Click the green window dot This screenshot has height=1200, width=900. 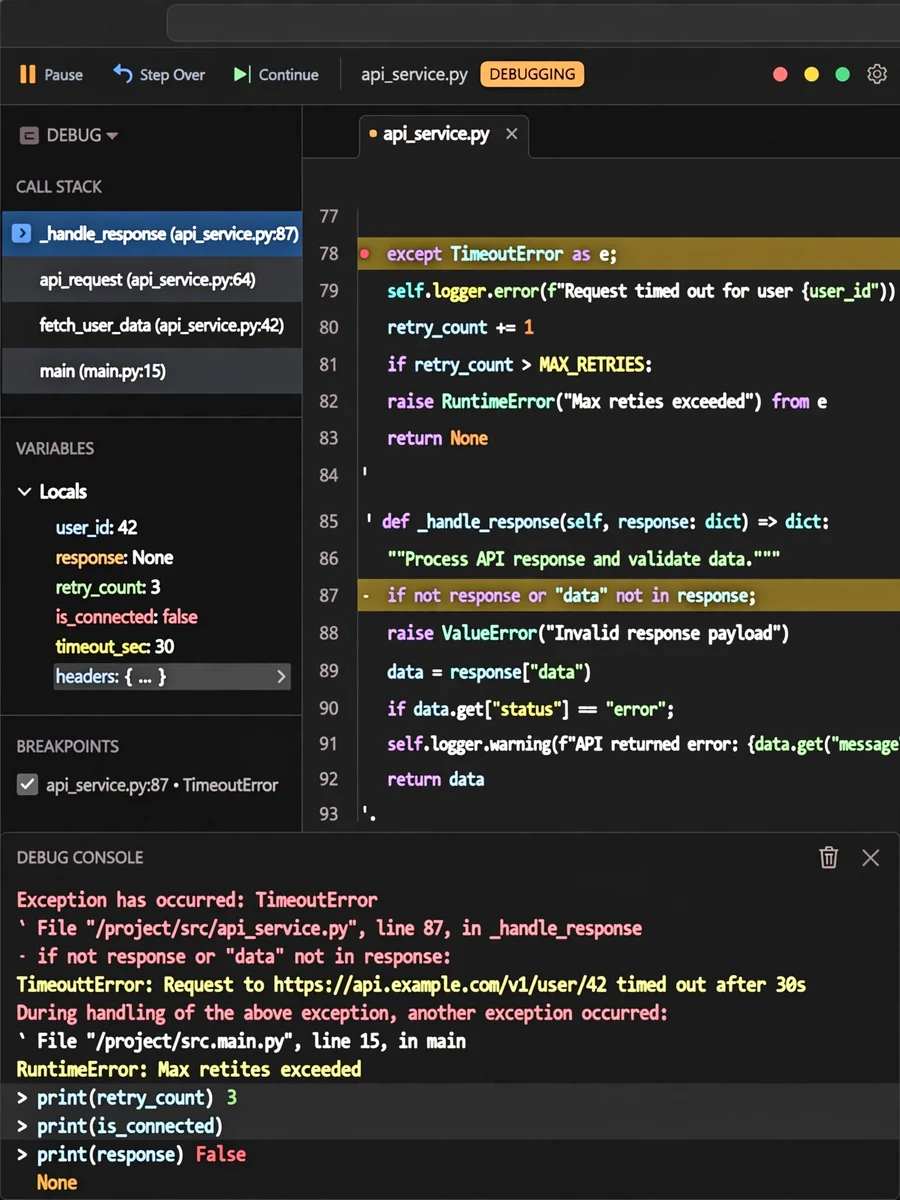click(x=842, y=74)
